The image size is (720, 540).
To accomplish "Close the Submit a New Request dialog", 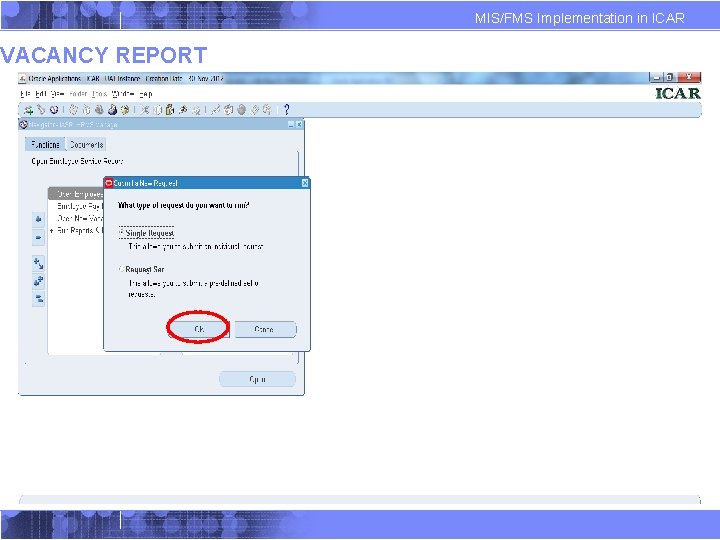I will click(x=305, y=183).
